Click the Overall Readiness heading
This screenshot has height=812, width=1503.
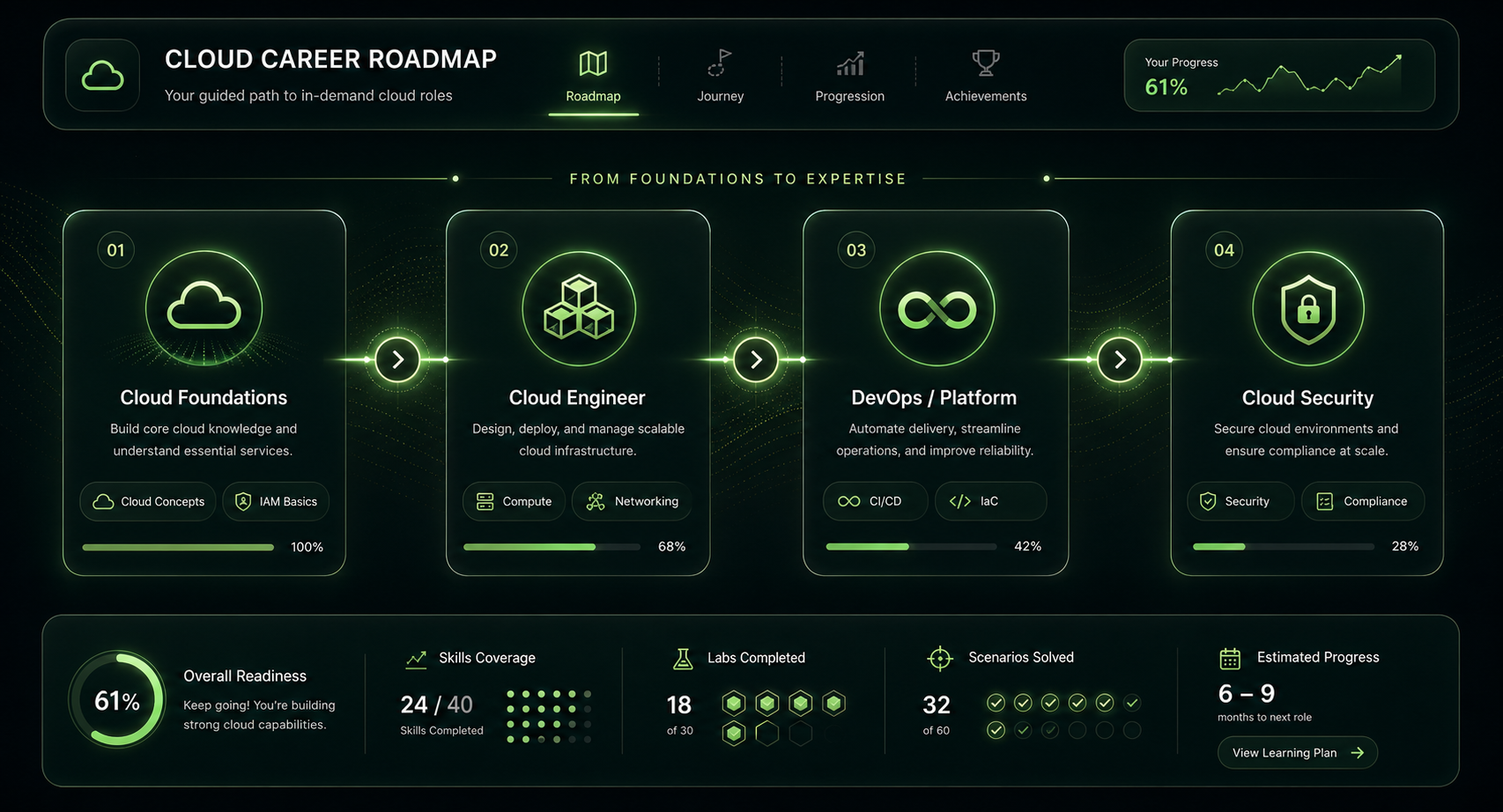click(x=245, y=676)
